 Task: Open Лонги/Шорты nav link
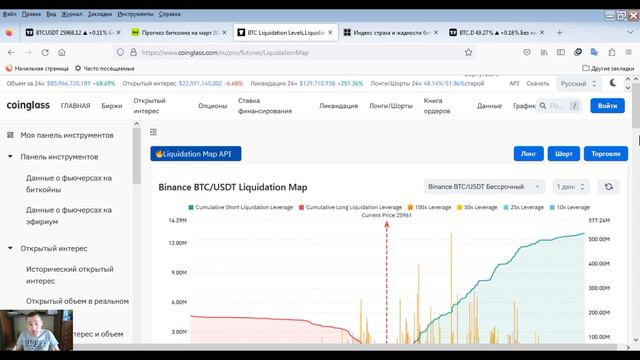point(391,106)
